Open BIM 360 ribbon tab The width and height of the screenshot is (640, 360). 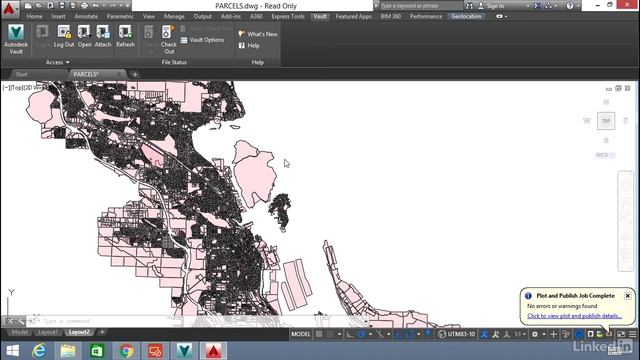click(391, 16)
